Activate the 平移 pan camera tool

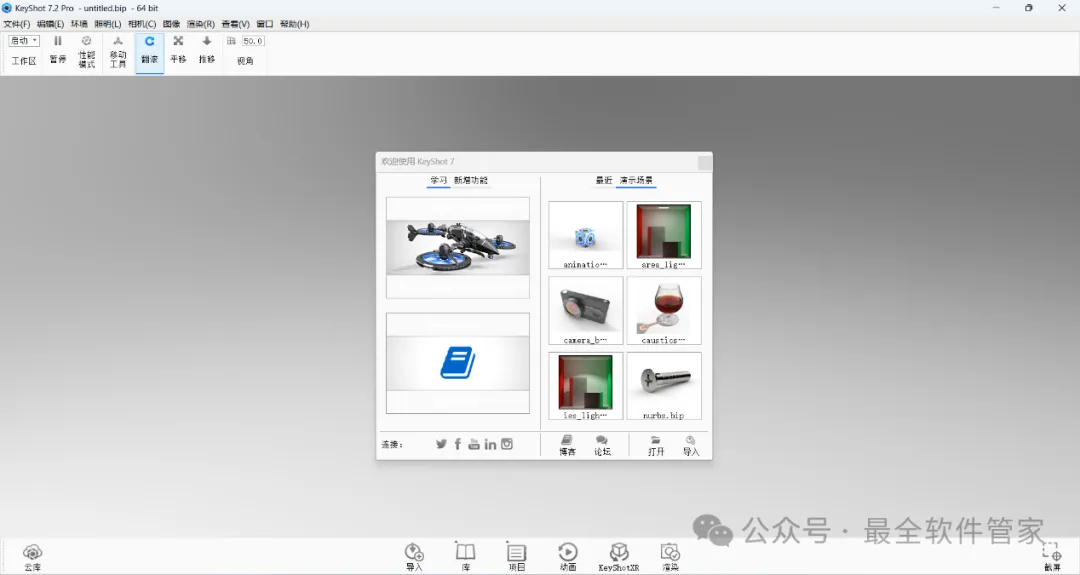(x=178, y=50)
